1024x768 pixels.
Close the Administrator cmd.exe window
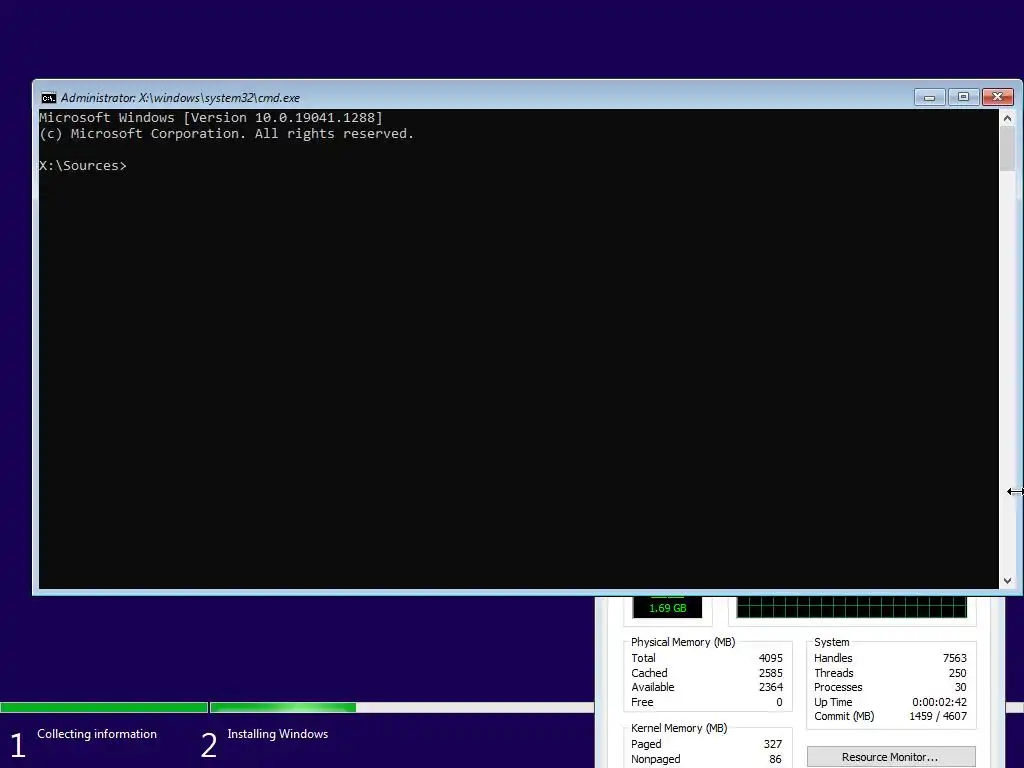pos(997,97)
